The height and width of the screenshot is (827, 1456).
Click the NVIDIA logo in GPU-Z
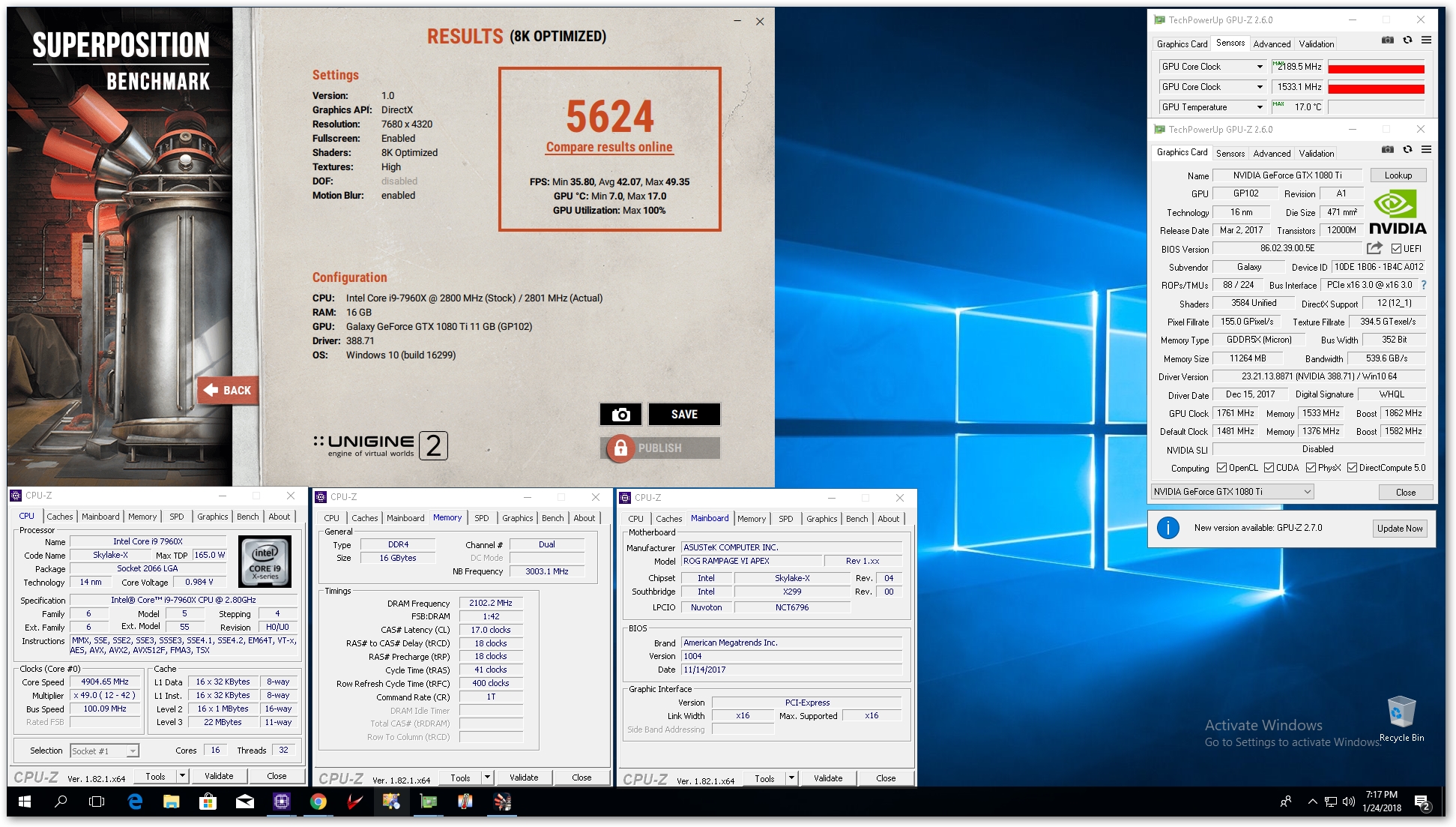[x=1398, y=212]
